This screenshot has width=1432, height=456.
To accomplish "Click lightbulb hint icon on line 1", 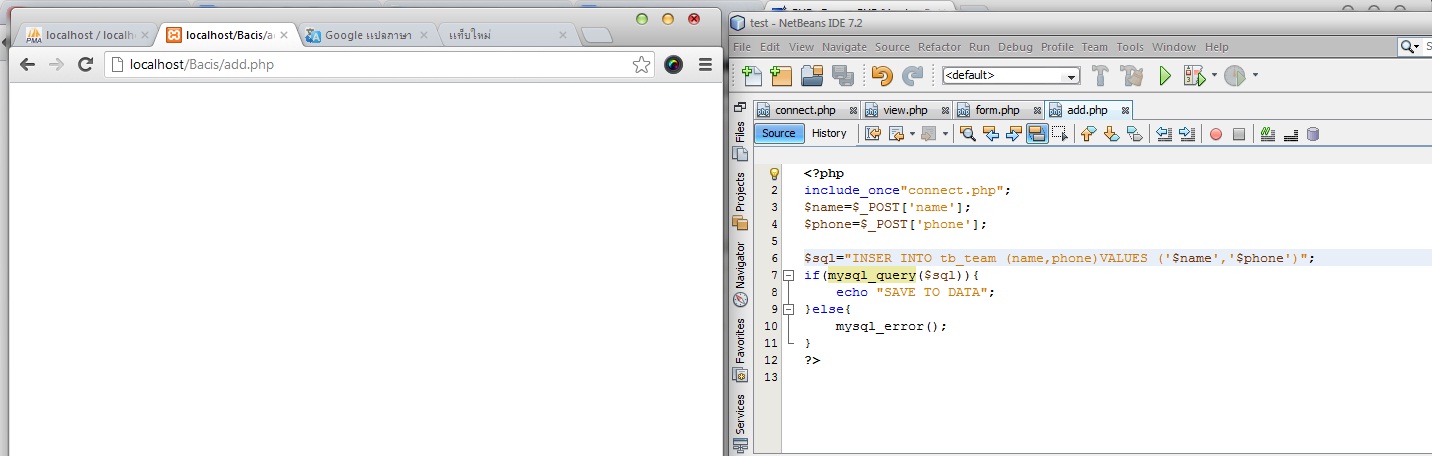I will [x=773, y=173].
